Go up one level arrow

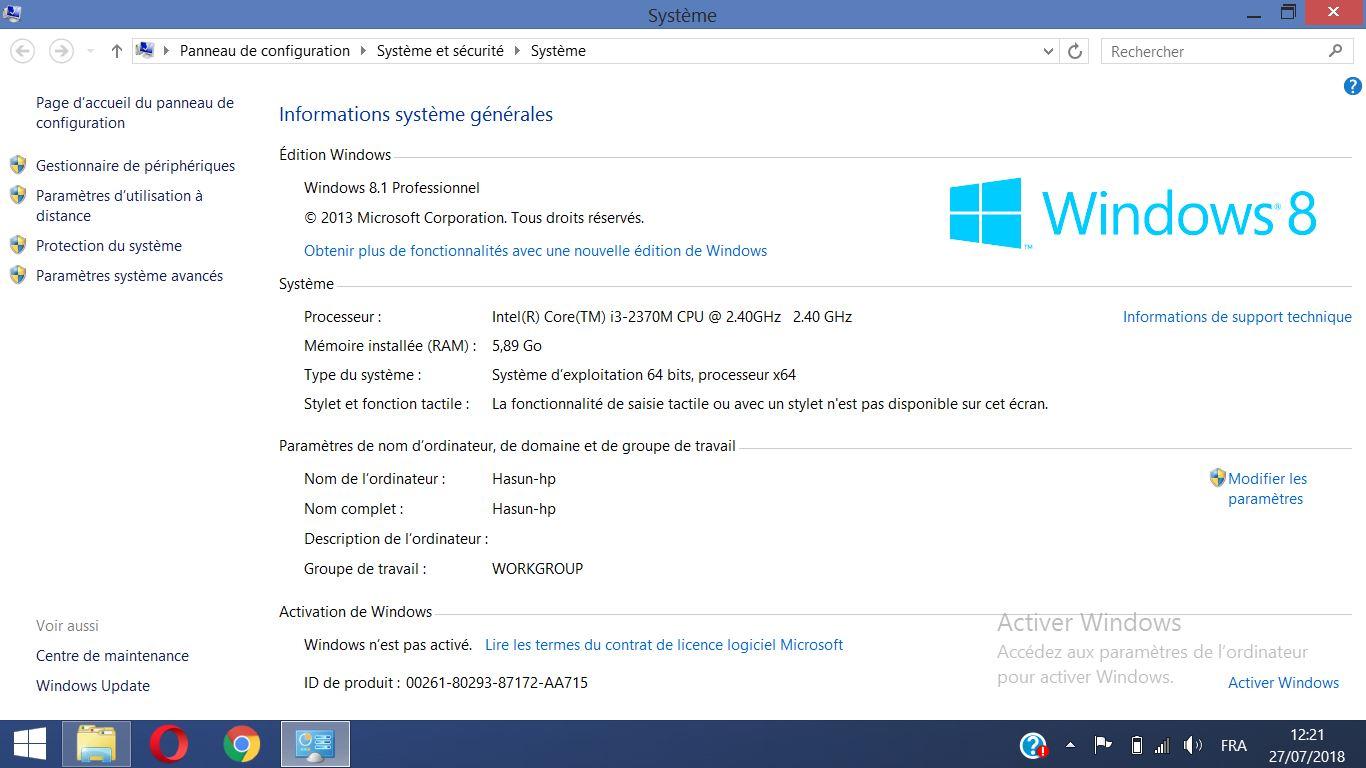(x=116, y=51)
